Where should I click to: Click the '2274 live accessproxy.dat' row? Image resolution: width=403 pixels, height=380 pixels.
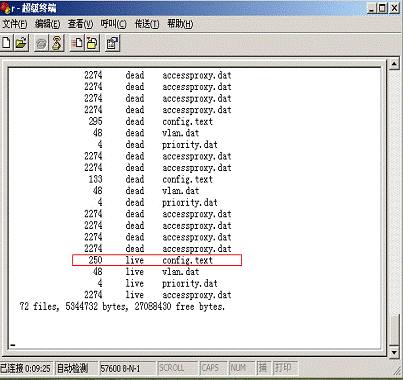[158, 295]
